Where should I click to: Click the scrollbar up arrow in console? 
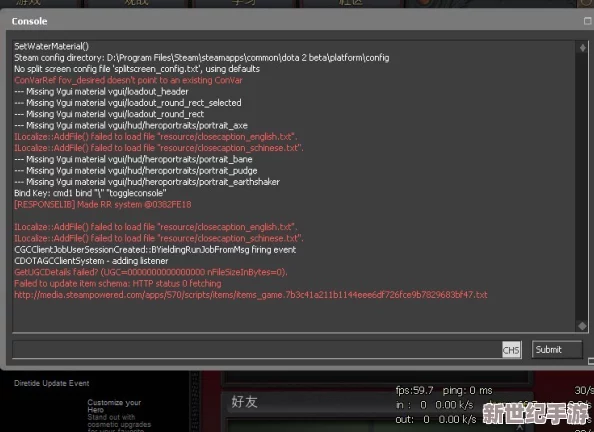(x=583, y=48)
